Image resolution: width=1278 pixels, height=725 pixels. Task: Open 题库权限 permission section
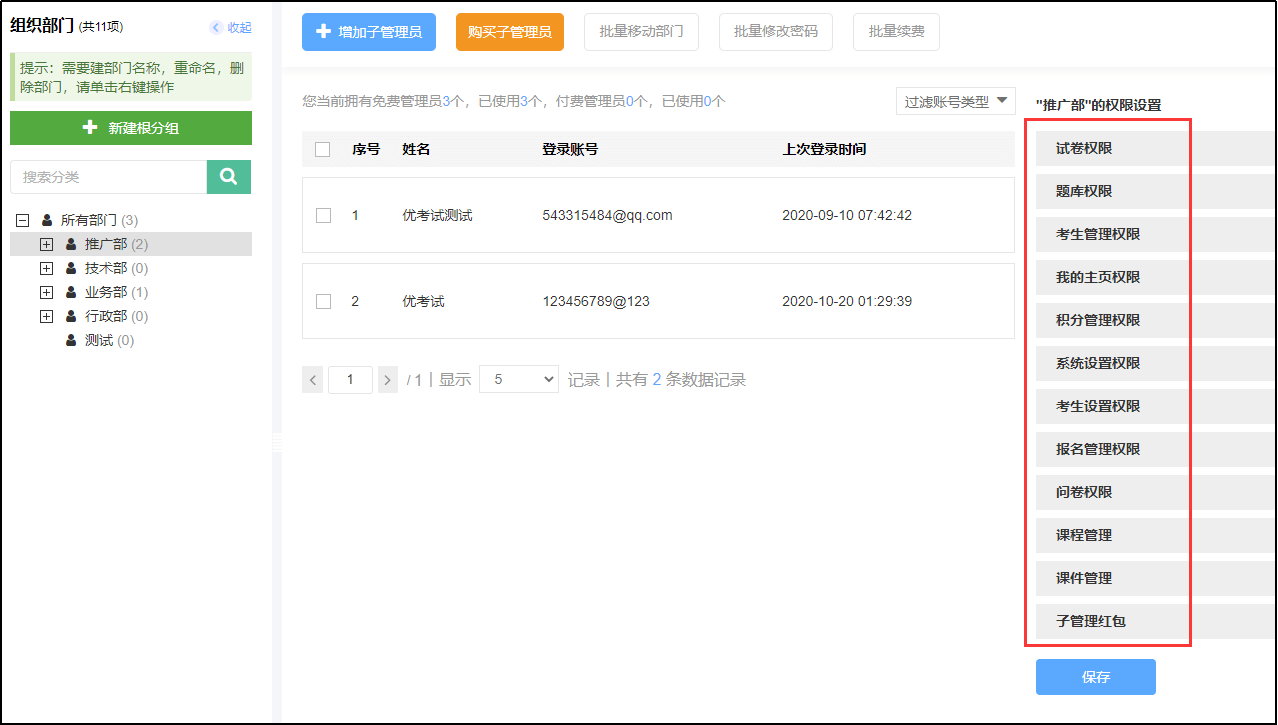(1156, 191)
